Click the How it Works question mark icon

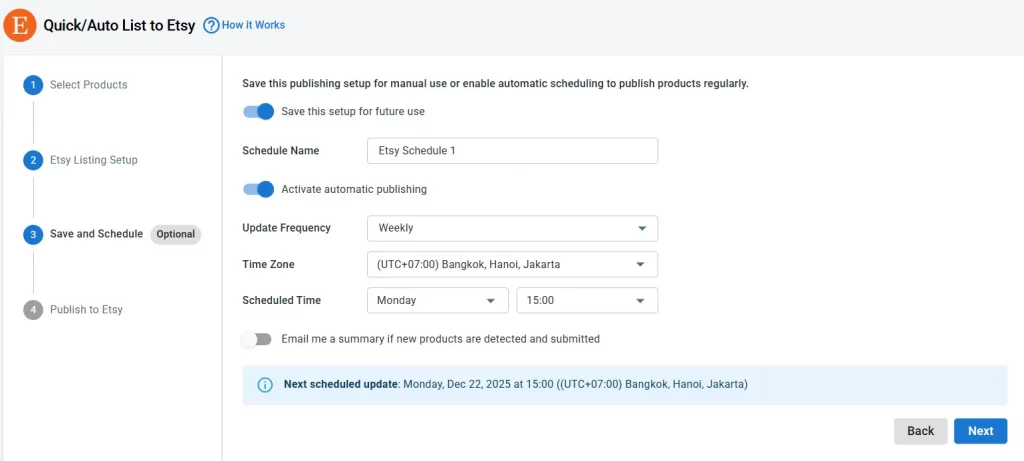click(211, 25)
